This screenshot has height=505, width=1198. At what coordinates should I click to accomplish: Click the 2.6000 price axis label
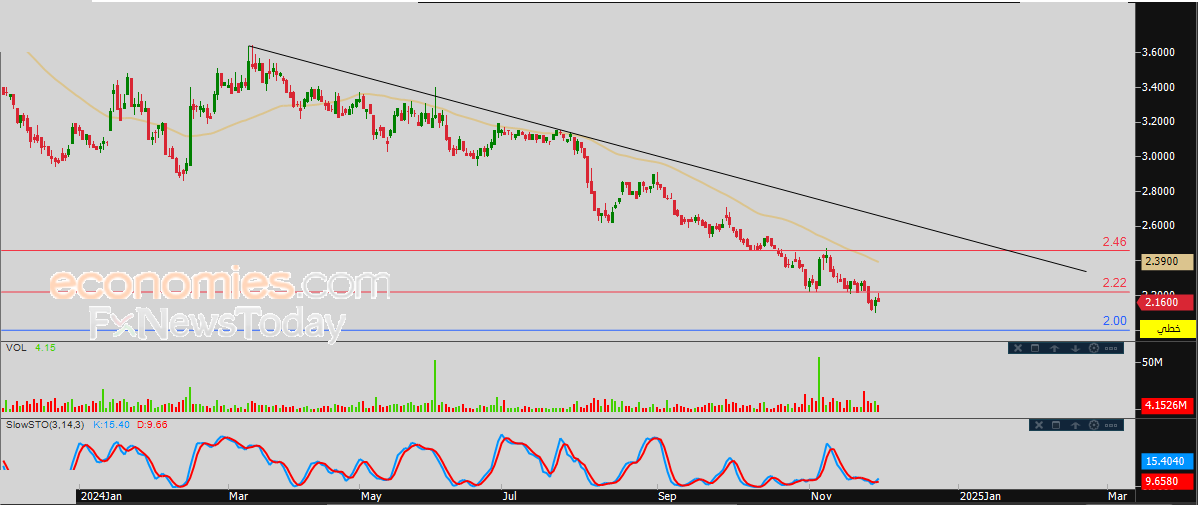click(x=1160, y=226)
